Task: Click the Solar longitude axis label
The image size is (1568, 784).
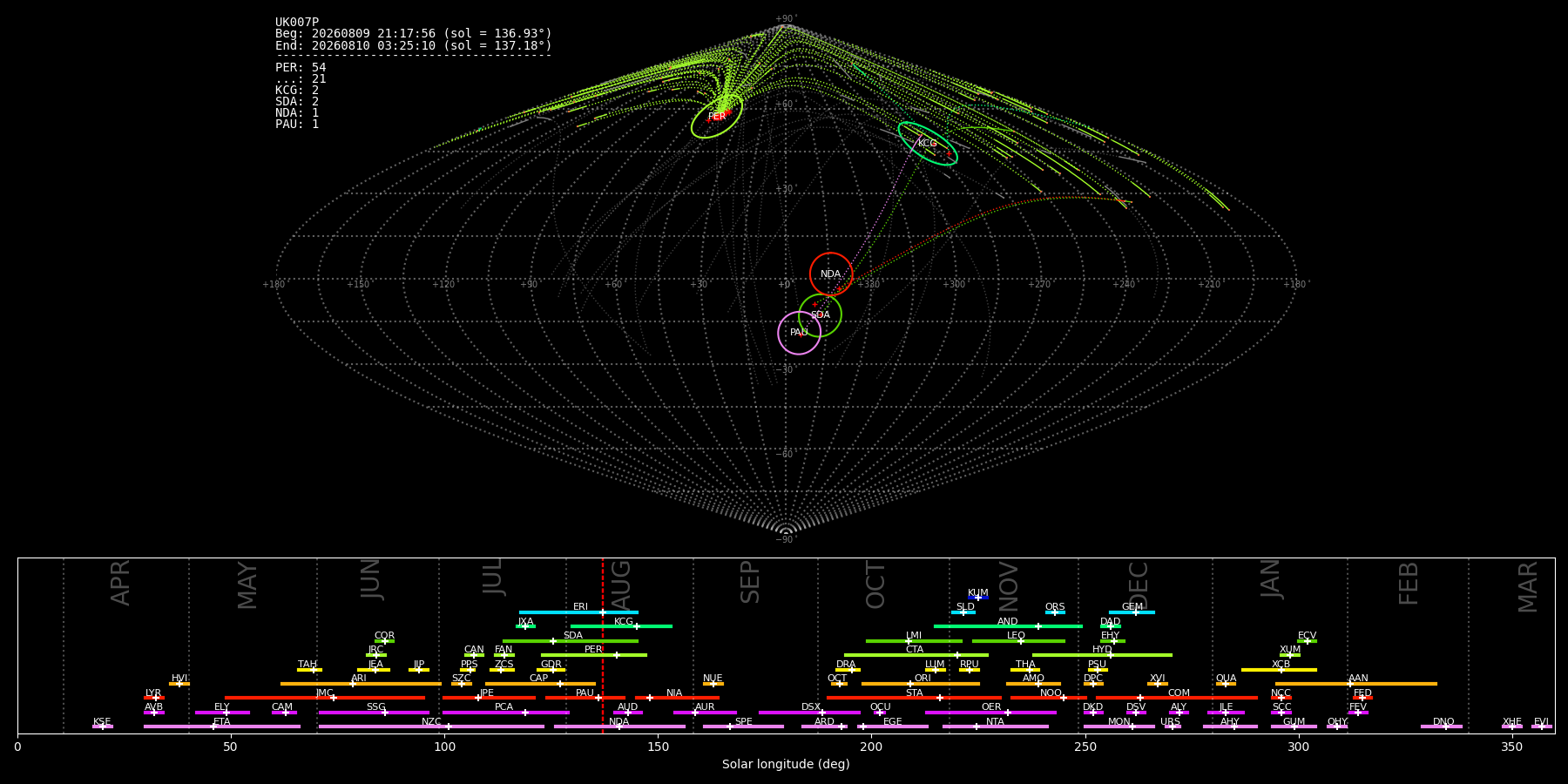Action: (786, 765)
